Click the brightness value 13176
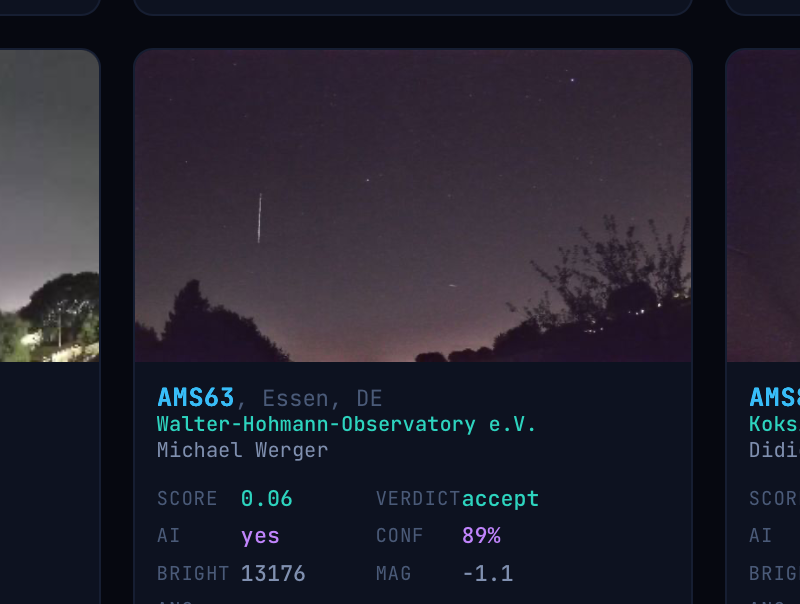 click(273, 573)
